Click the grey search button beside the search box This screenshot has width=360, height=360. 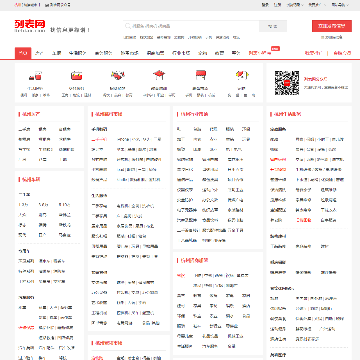tap(273, 26)
